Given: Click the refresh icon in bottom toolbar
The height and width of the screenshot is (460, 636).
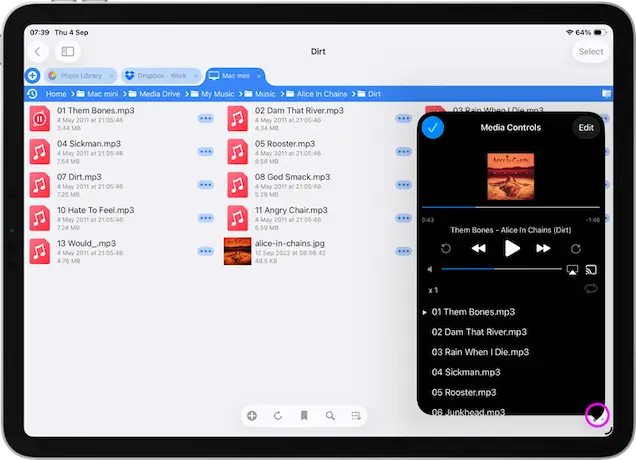Looking at the screenshot, I should coord(278,415).
